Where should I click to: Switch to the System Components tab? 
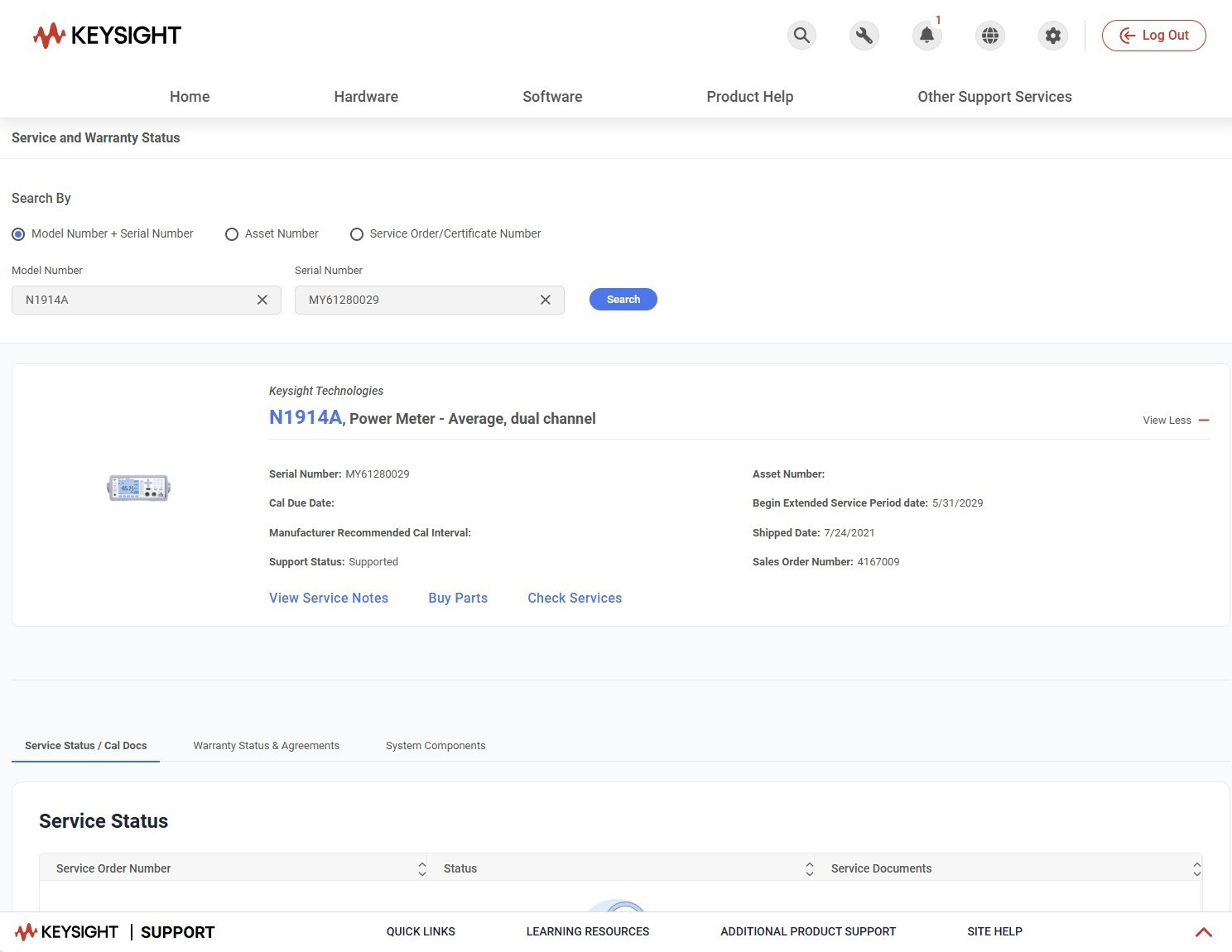[436, 746]
